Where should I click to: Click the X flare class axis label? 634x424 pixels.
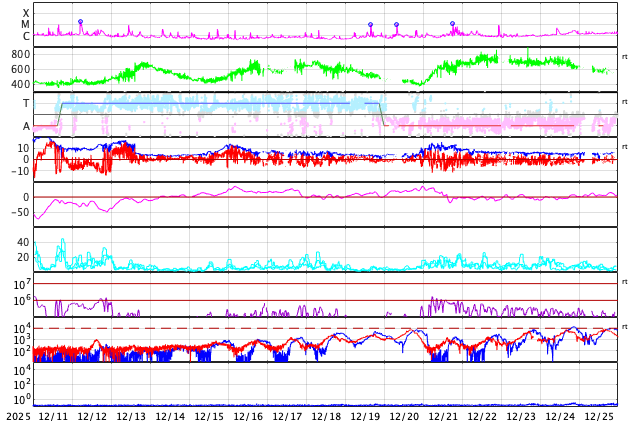click(x=26, y=13)
